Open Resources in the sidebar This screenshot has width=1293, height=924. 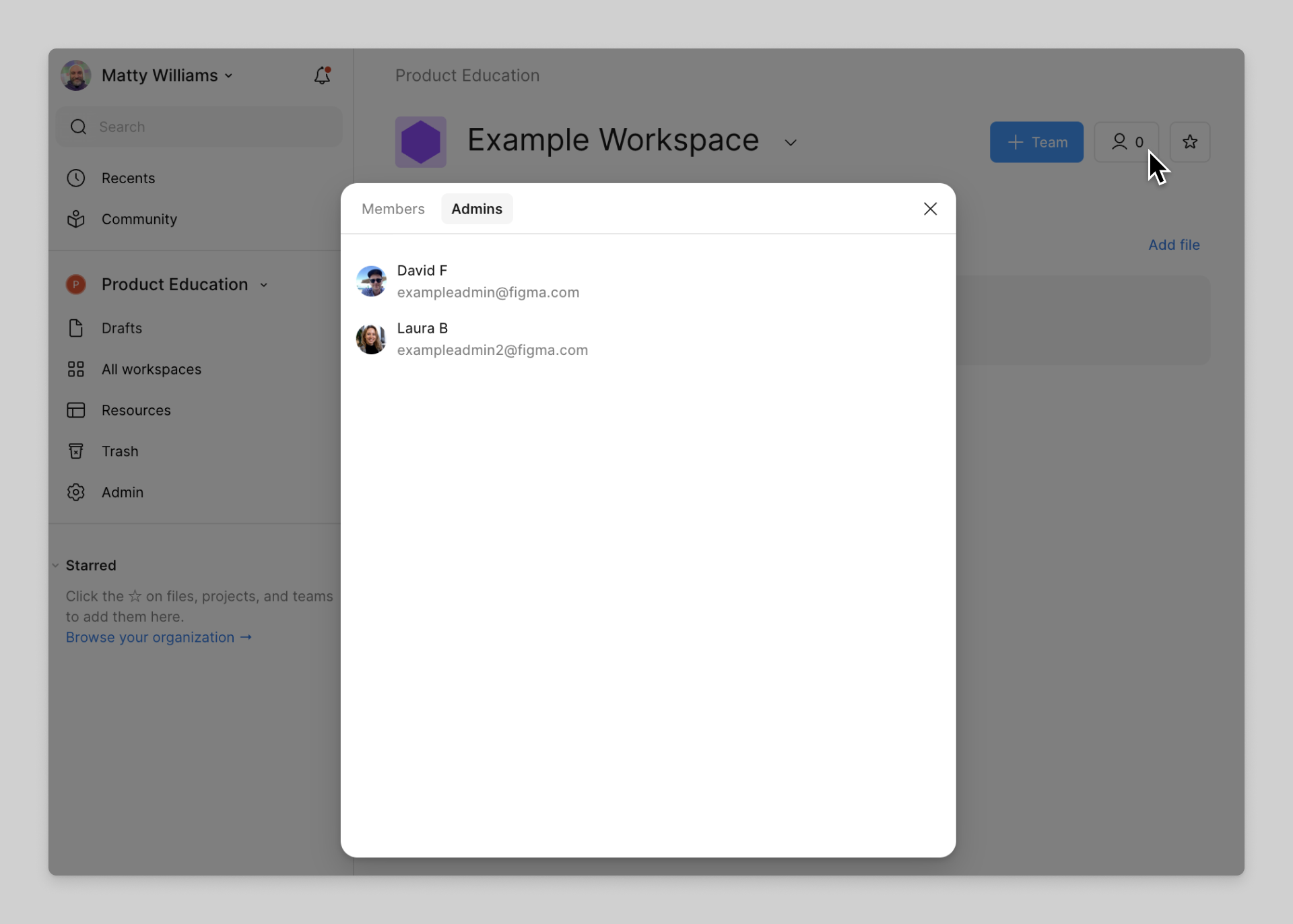(x=135, y=411)
